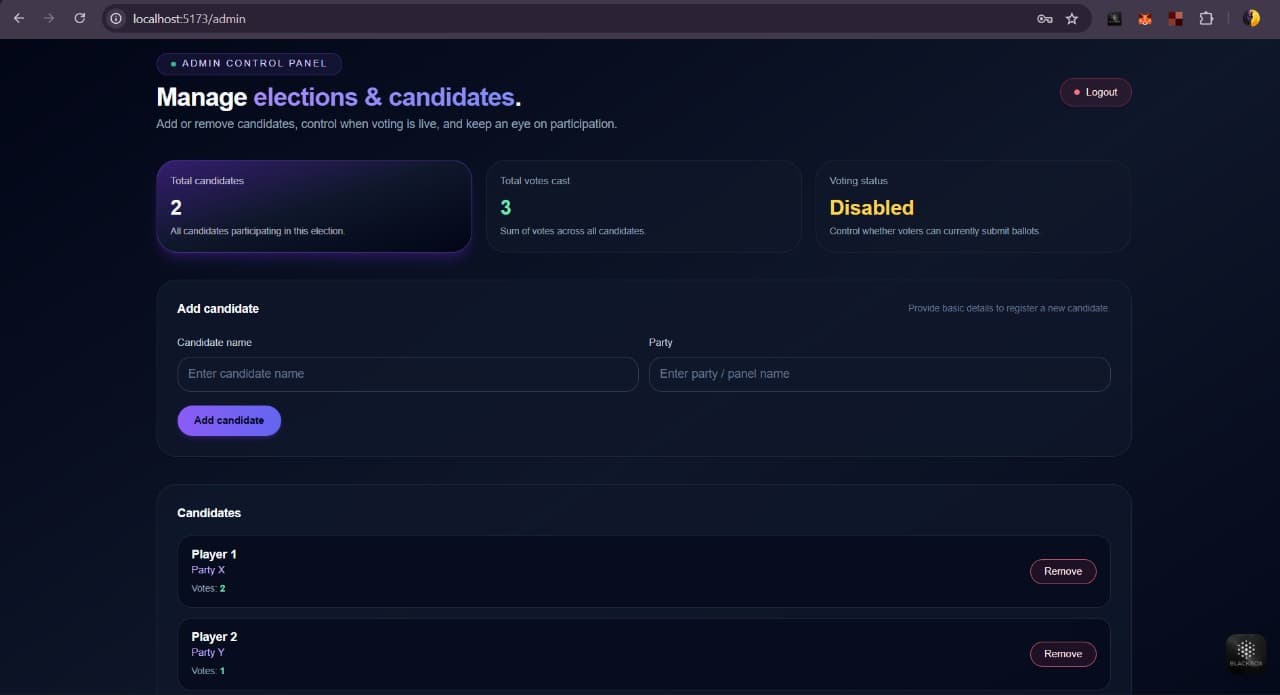
Task: Click the Player 1 candidate name
Action: 214,554
